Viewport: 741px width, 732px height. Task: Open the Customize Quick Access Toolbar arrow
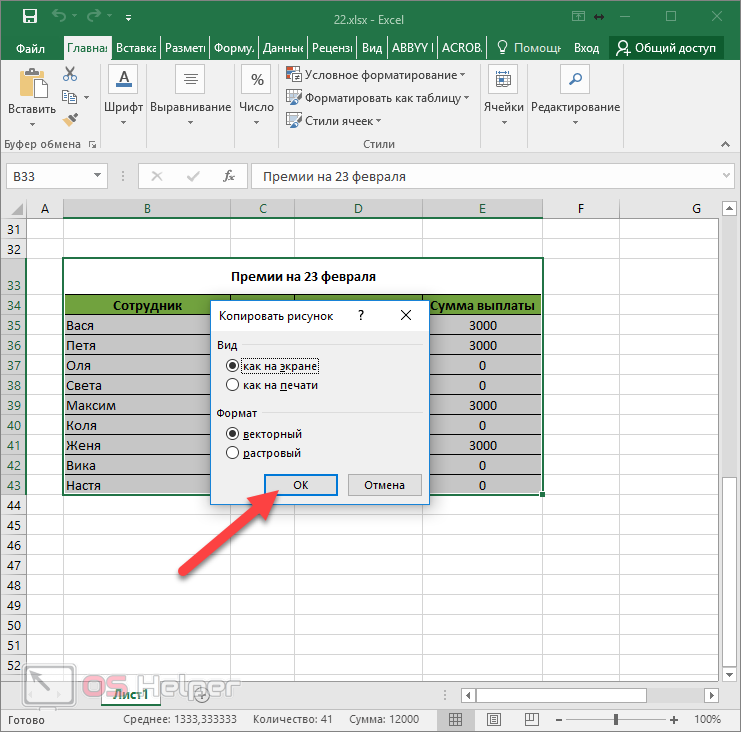128,18
